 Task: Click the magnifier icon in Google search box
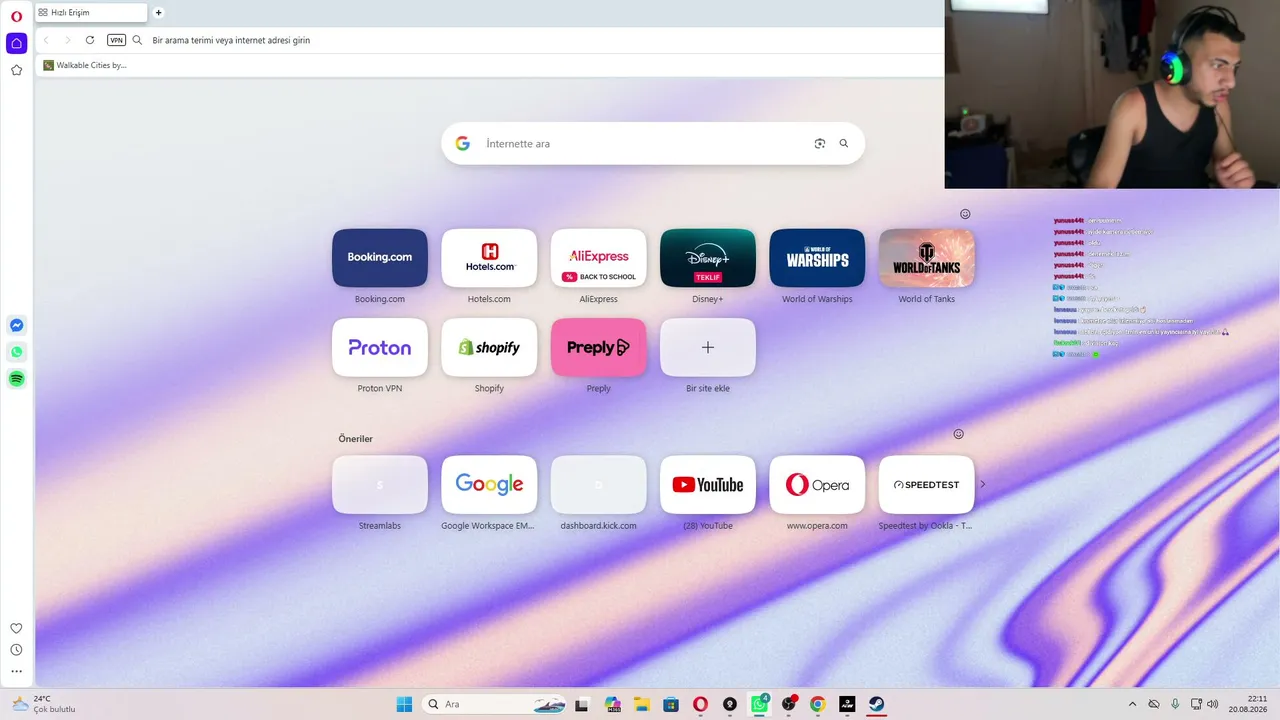(844, 144)
